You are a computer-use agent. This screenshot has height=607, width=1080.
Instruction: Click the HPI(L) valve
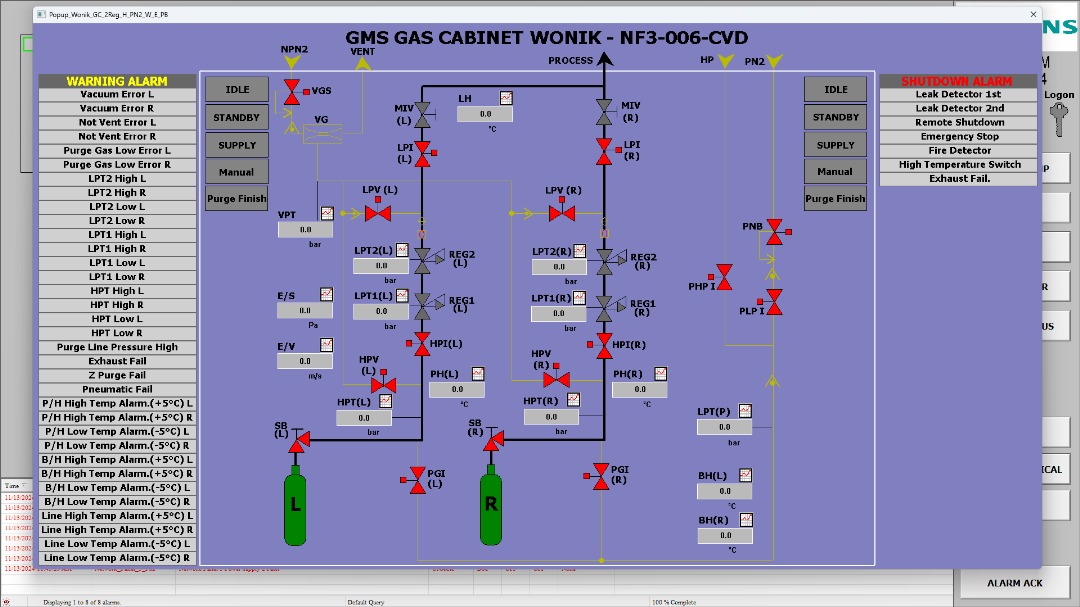422,344
